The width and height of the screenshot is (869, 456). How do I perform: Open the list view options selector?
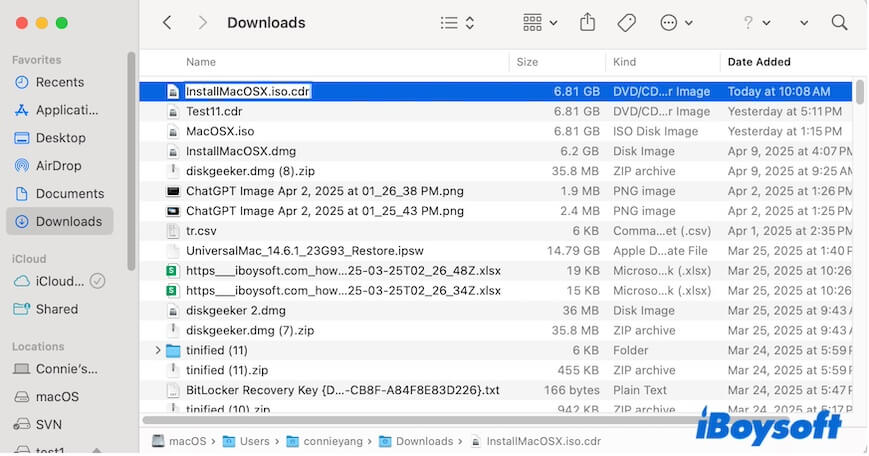458,23
